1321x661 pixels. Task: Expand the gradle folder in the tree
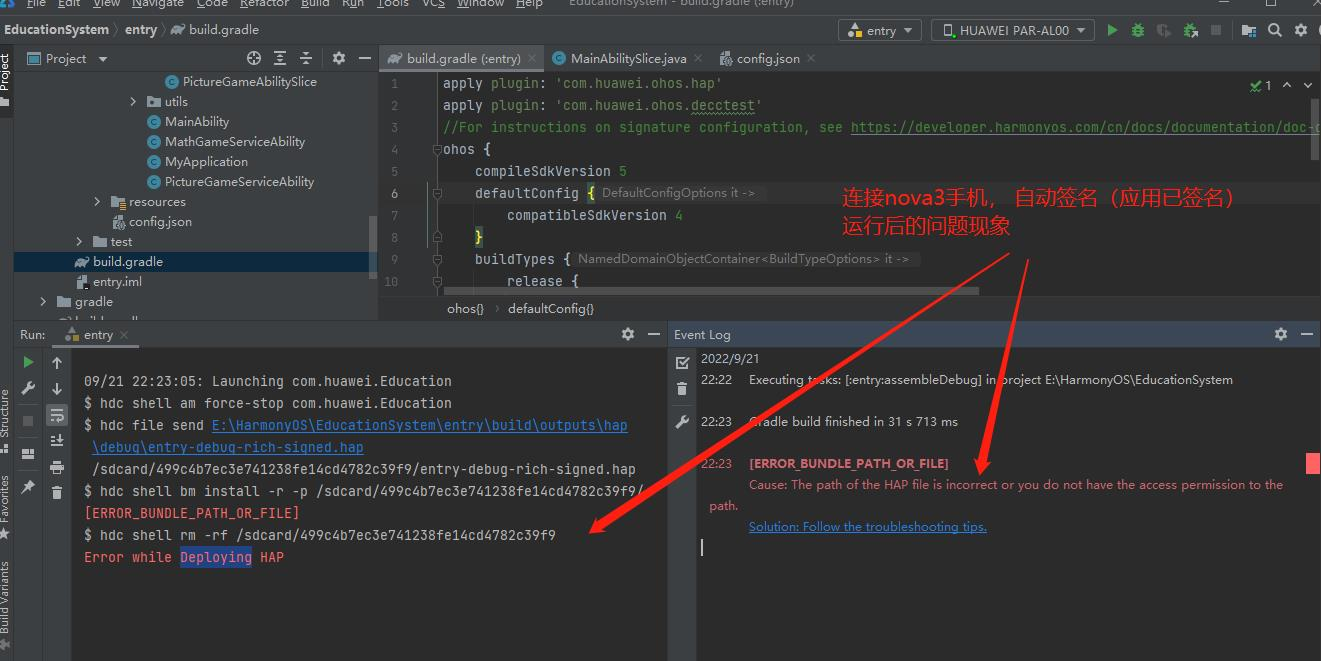coord(44,302)
